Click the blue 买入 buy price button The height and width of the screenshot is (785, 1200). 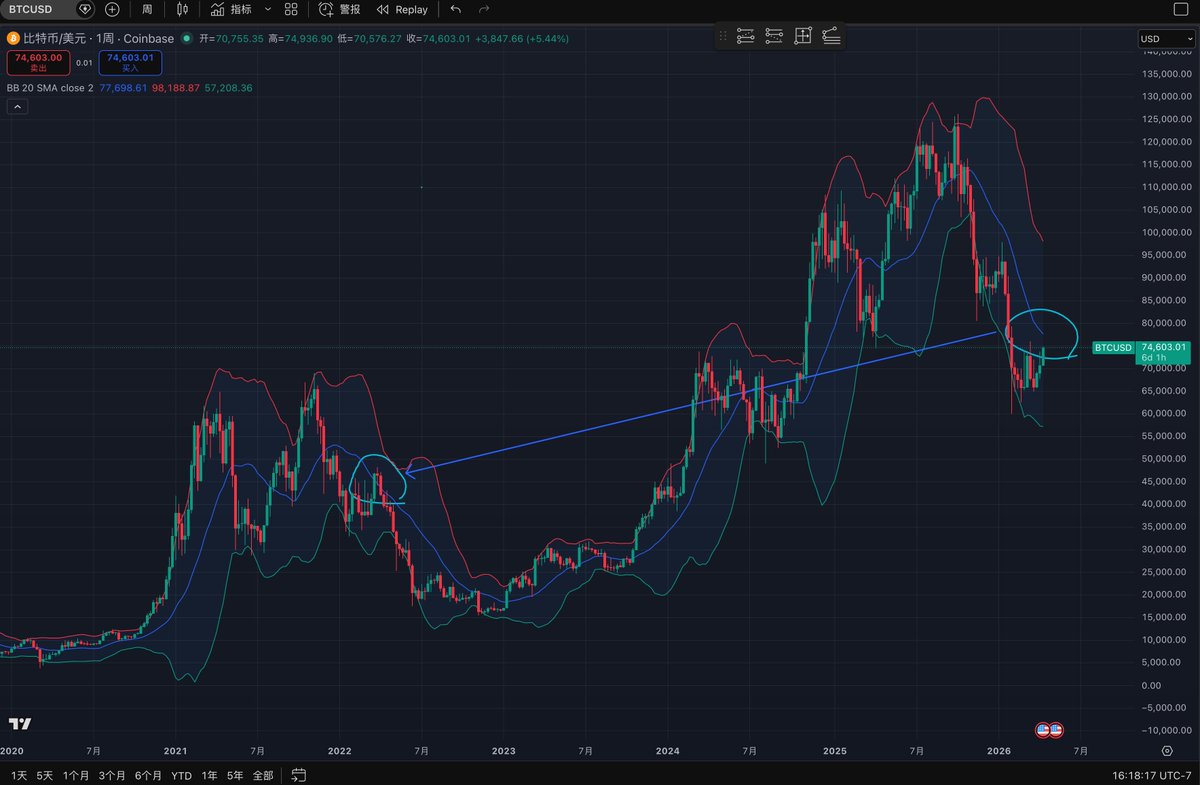(130, 63)
